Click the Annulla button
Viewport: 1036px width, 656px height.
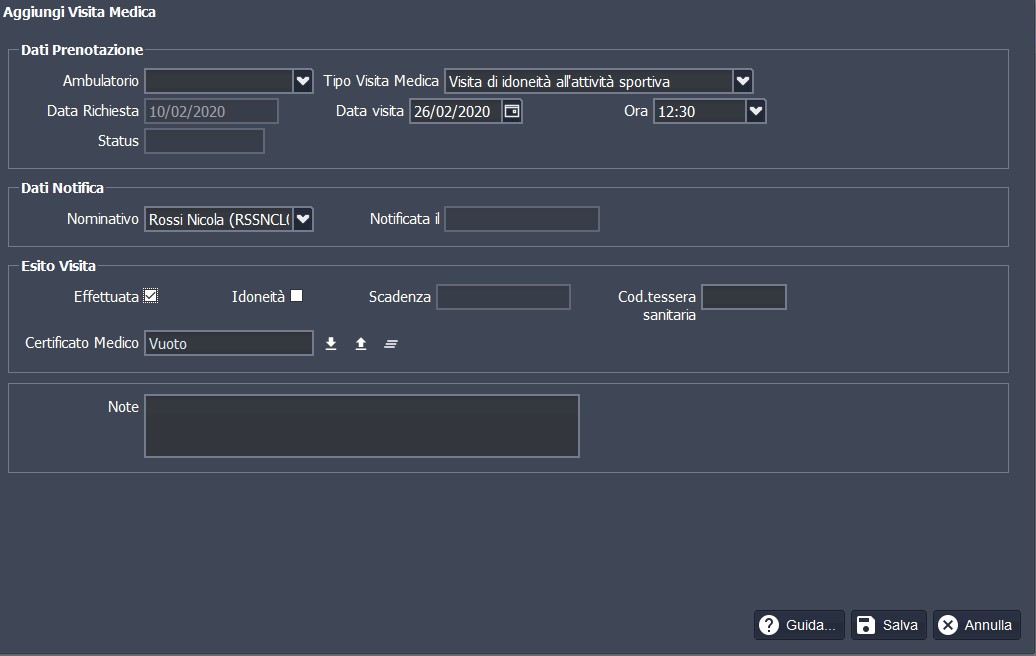coord(977,625)
